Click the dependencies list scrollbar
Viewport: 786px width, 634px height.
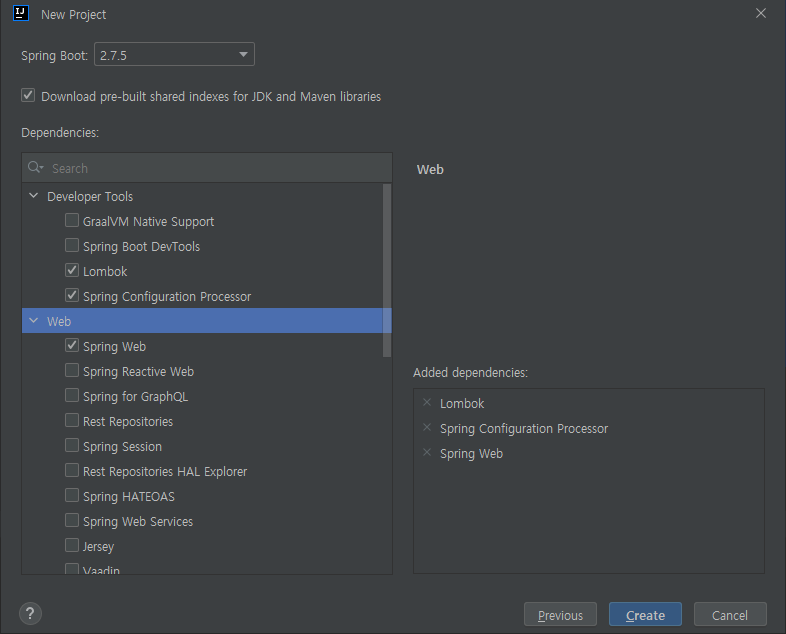click(x=387, y=271)
